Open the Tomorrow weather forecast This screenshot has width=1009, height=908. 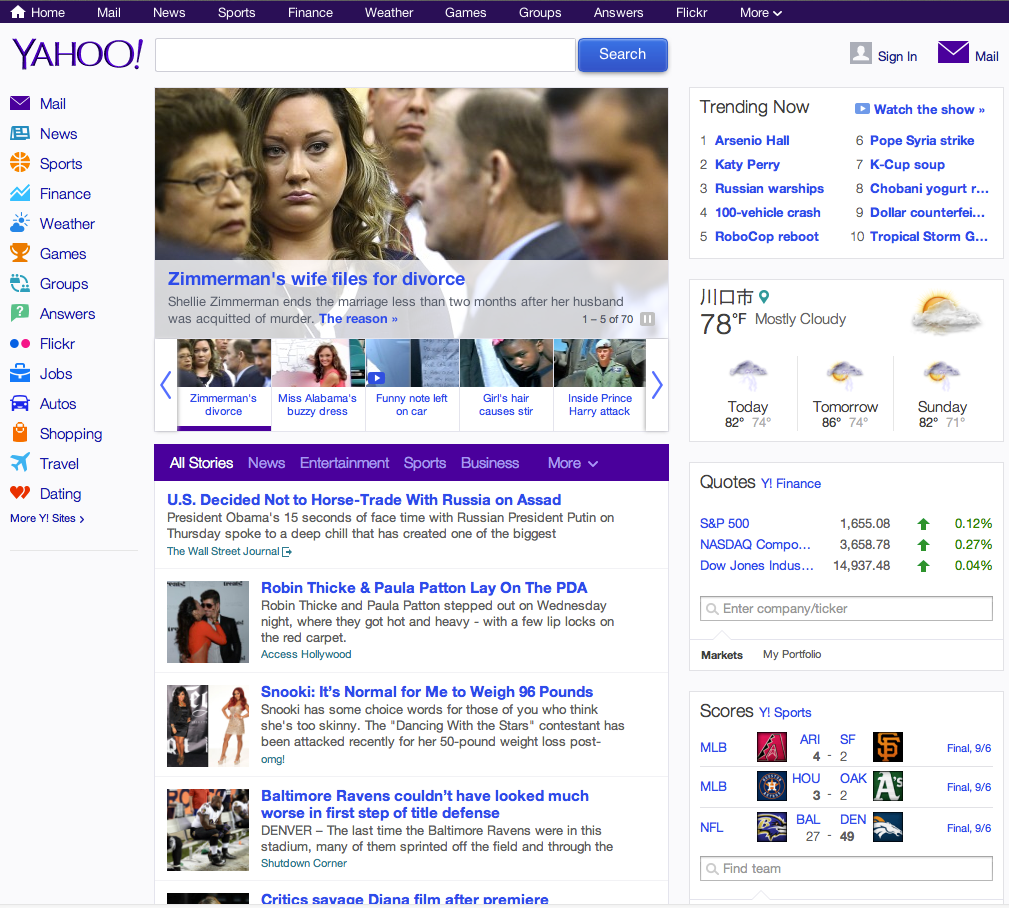coord(845,392)
